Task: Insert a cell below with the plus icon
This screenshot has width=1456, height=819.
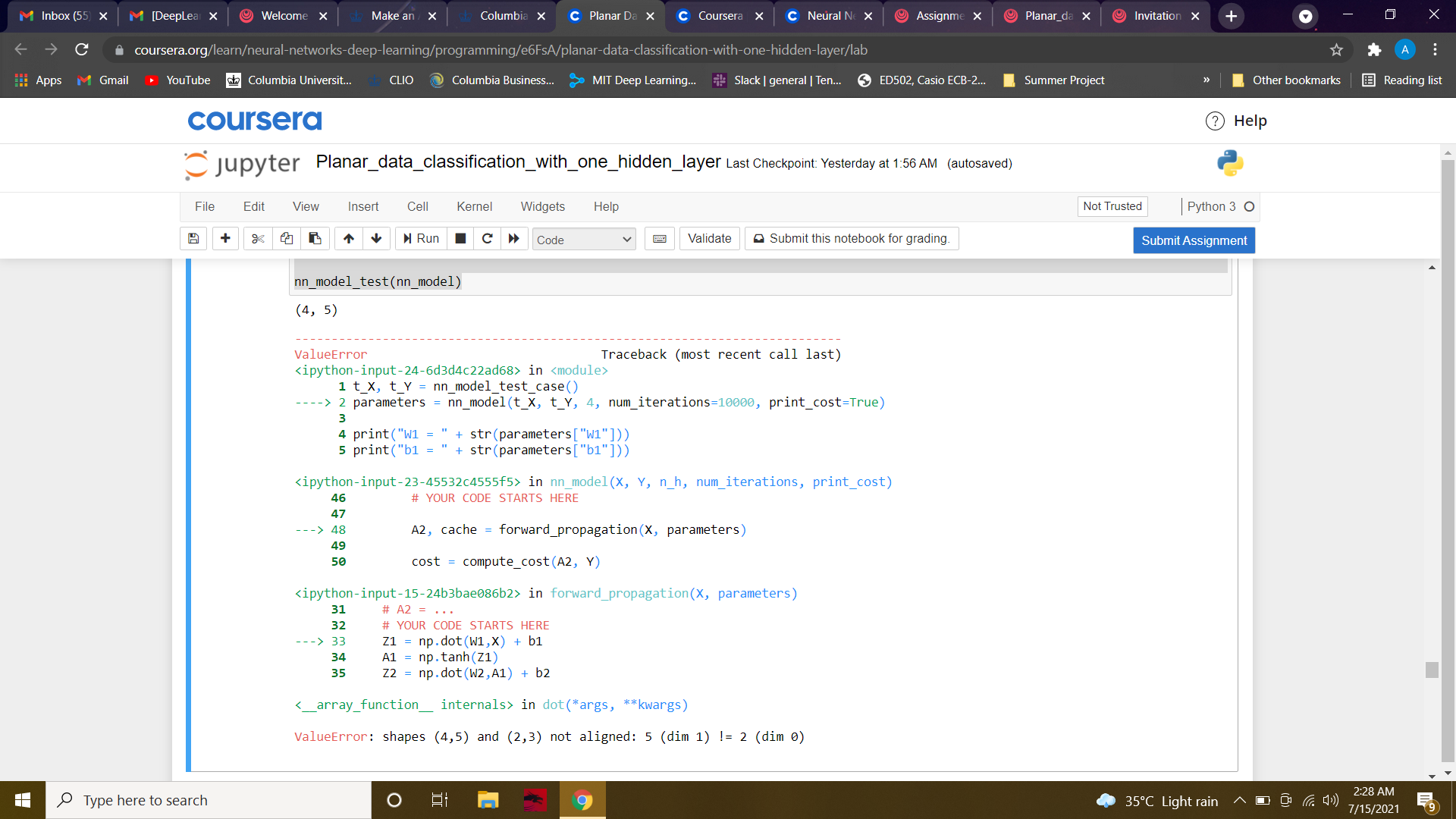Action: tap(225, 239)
